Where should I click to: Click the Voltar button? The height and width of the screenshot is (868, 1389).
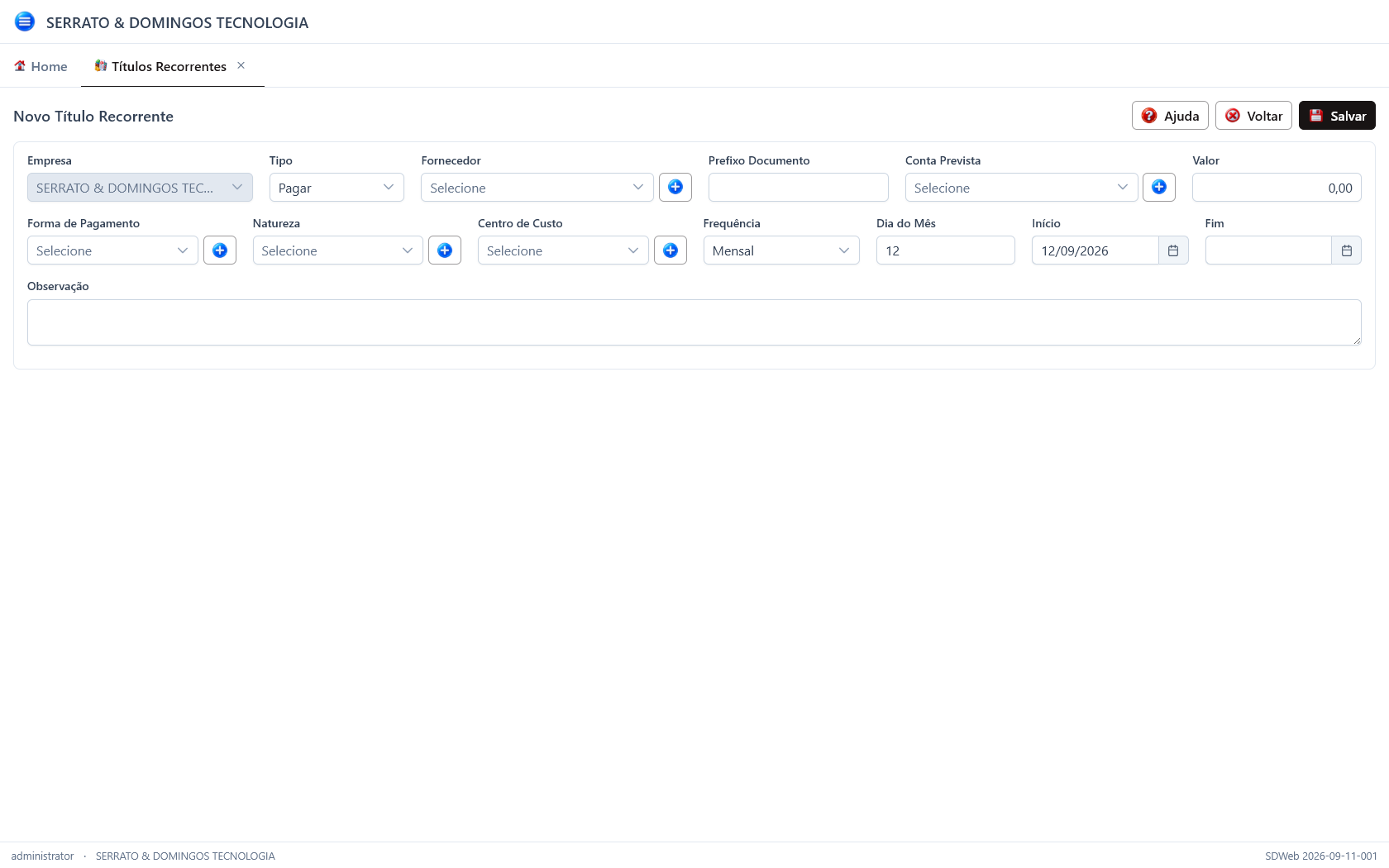point(1253,116)
